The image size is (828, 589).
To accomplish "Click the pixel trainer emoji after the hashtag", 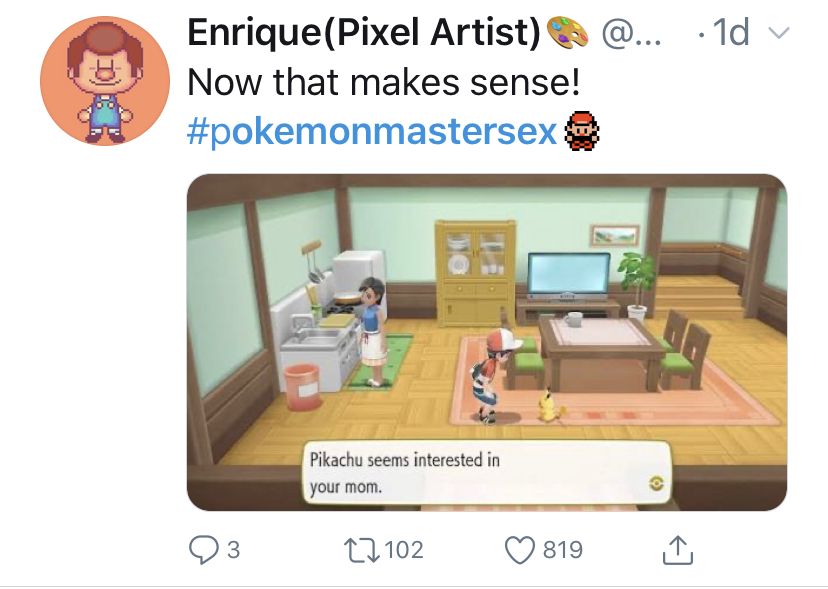I will (582, 131).
